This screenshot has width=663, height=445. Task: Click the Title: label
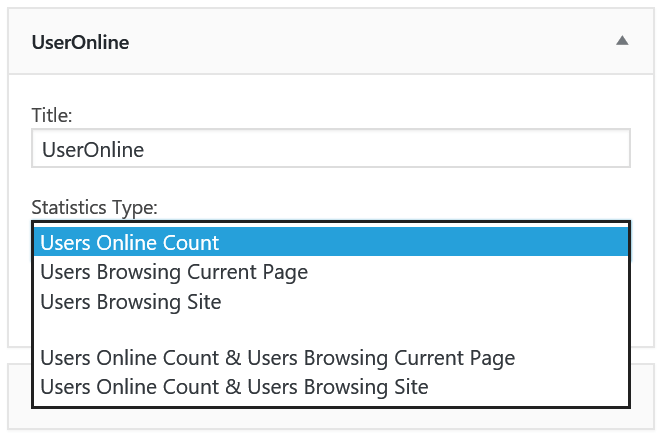click(x=52, y=115)
